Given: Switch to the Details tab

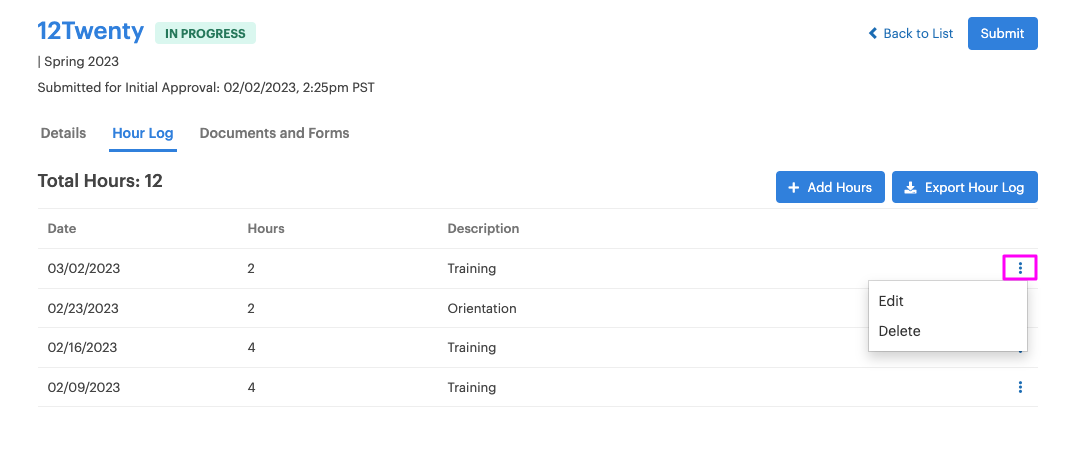Looking at the screenshot, I should coord(63,133).
